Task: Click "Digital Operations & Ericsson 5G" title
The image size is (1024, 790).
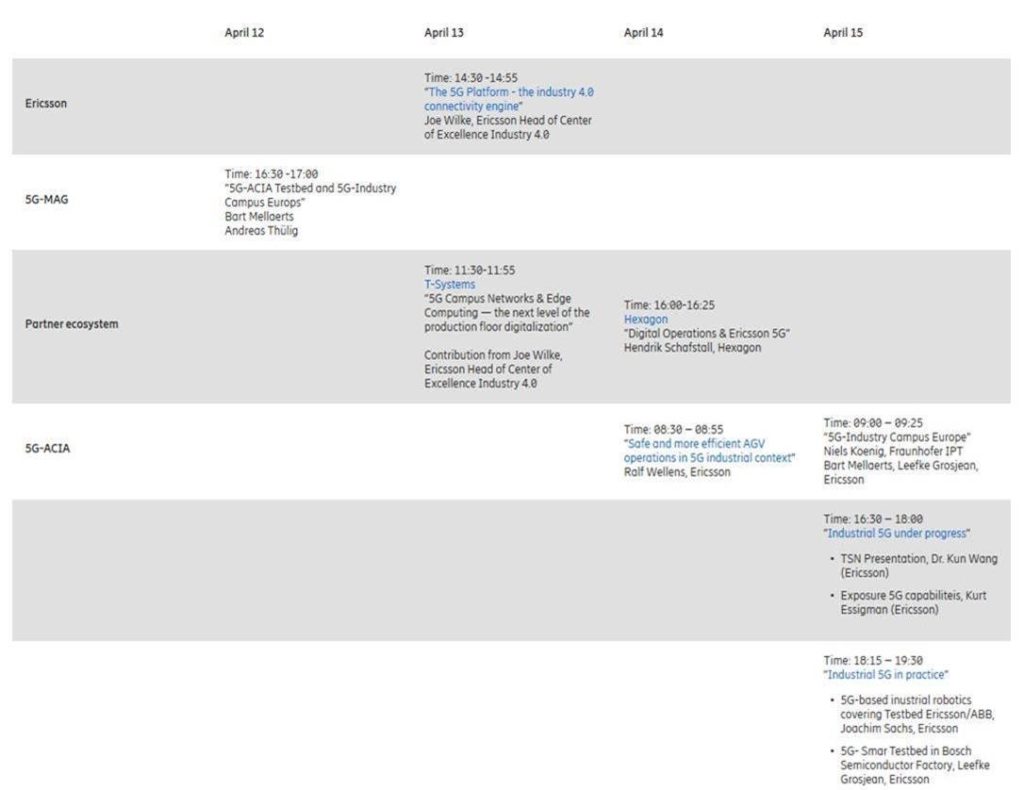Action: point(707,334)
